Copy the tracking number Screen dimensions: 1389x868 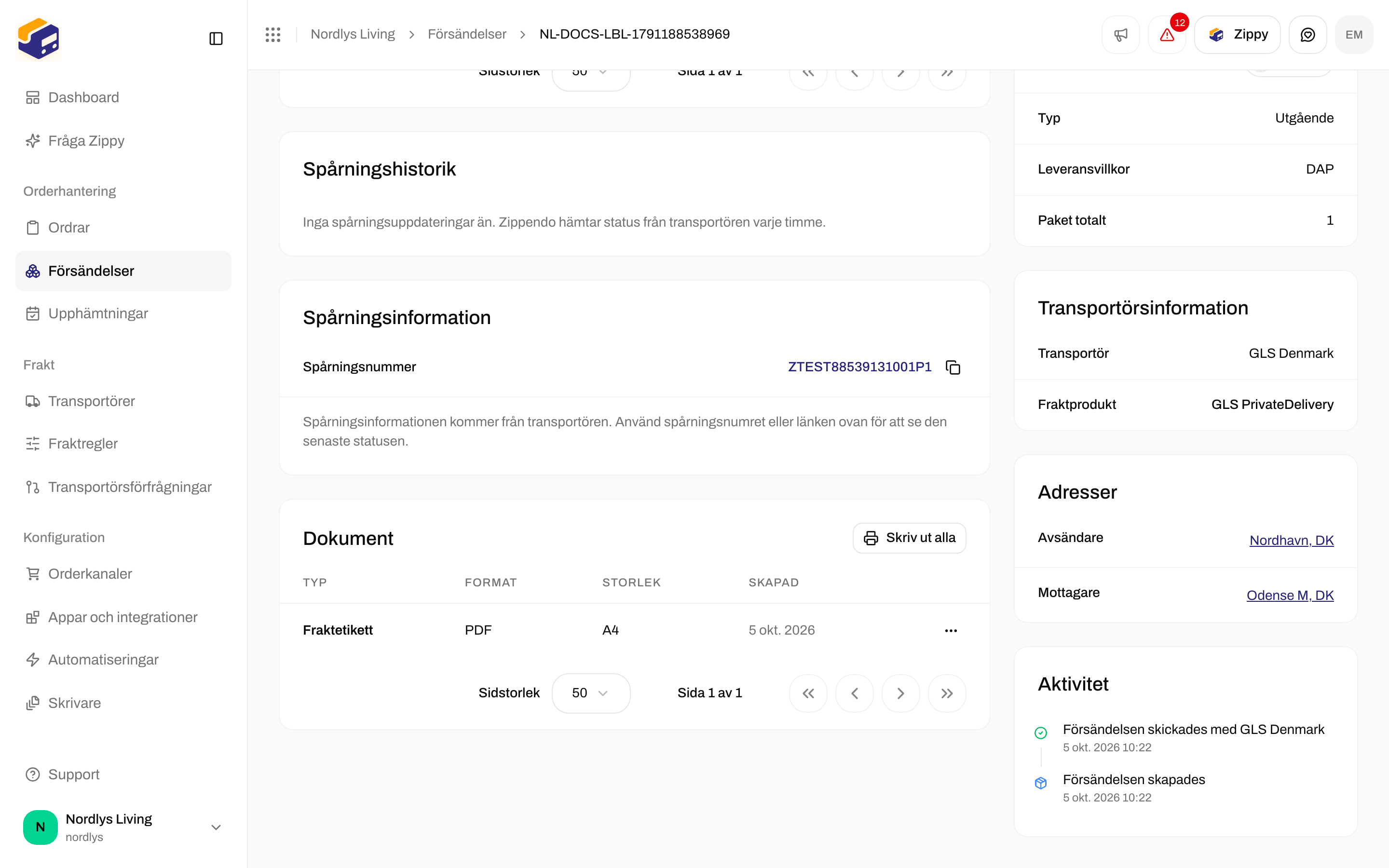[953, 367]
